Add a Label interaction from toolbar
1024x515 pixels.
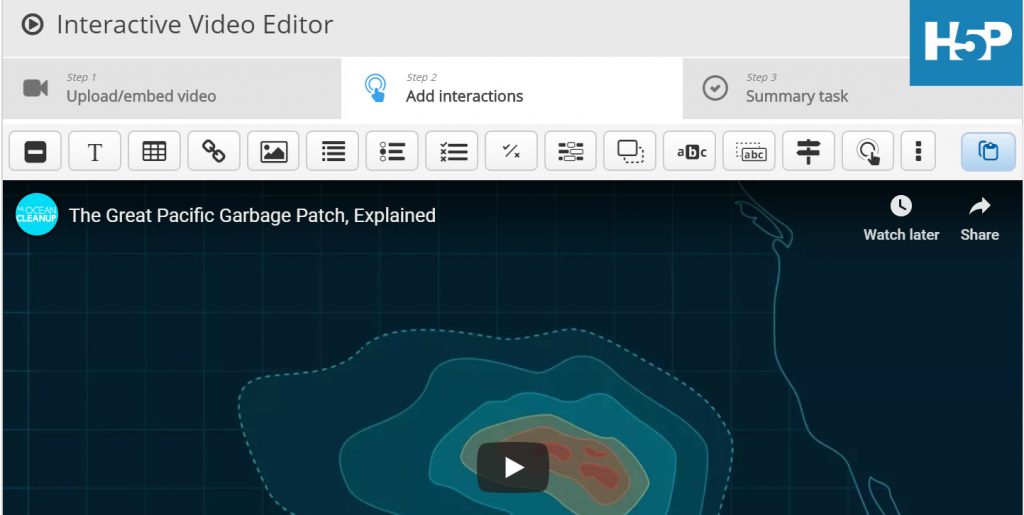coord(35,151)
